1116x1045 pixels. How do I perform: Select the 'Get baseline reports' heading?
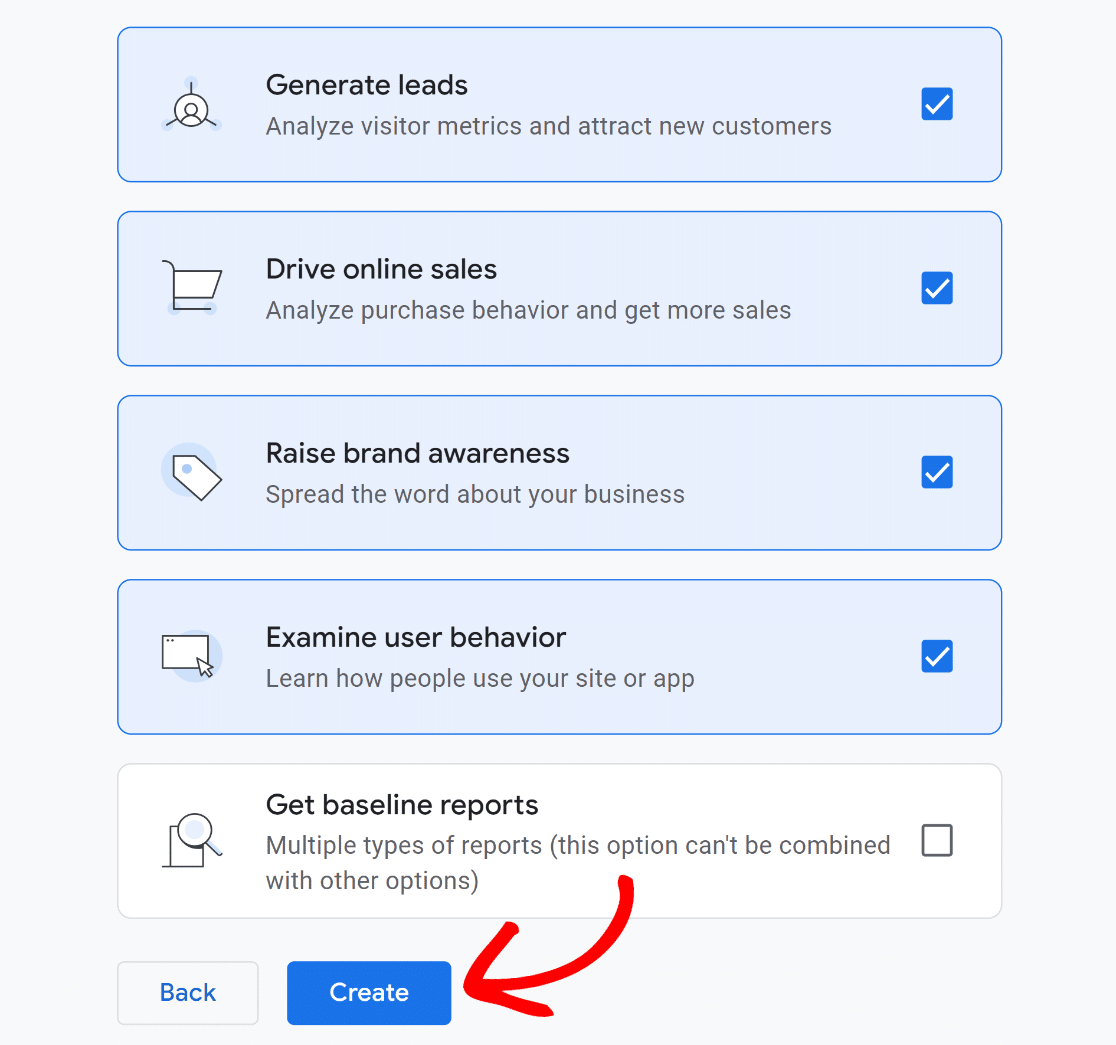pyautogui.click(x=402, y=805)
